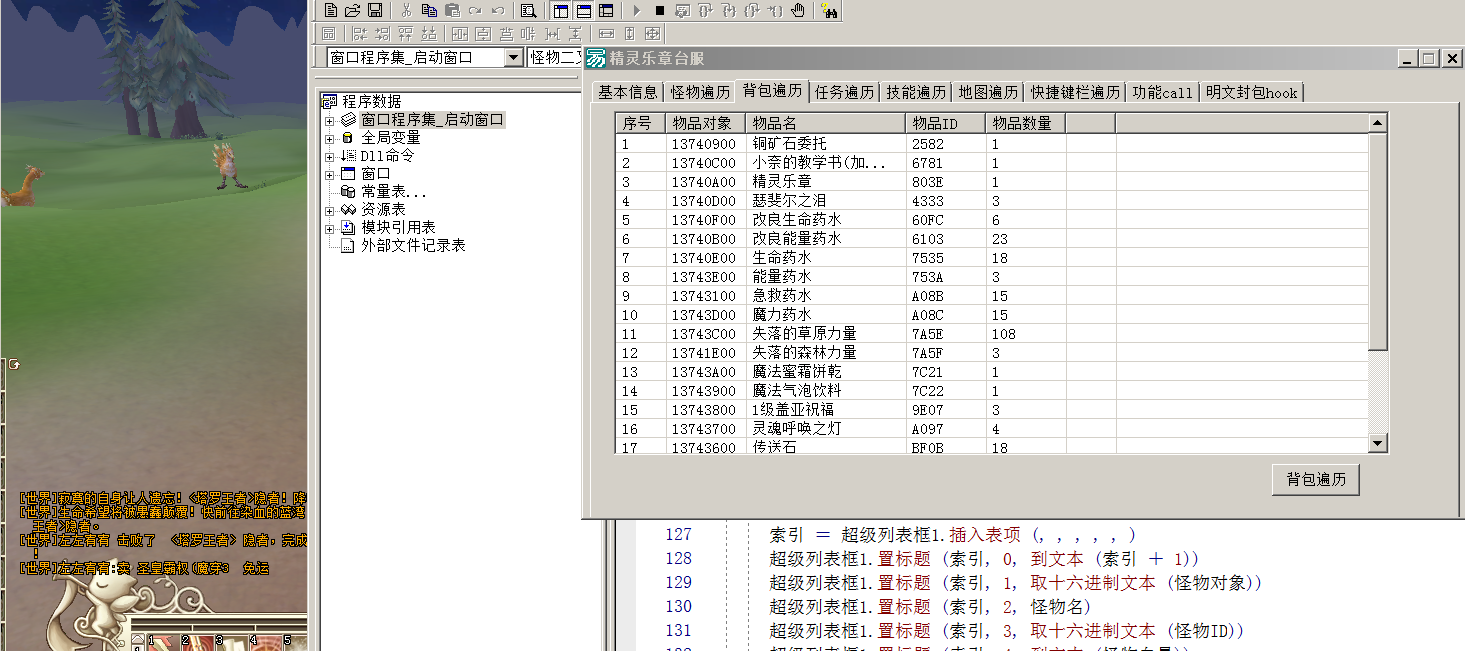Image resolution: width=1465 pixels, height=651 pixels.
Task: Toggle the first window layout icon
Action: coord(560,10)
